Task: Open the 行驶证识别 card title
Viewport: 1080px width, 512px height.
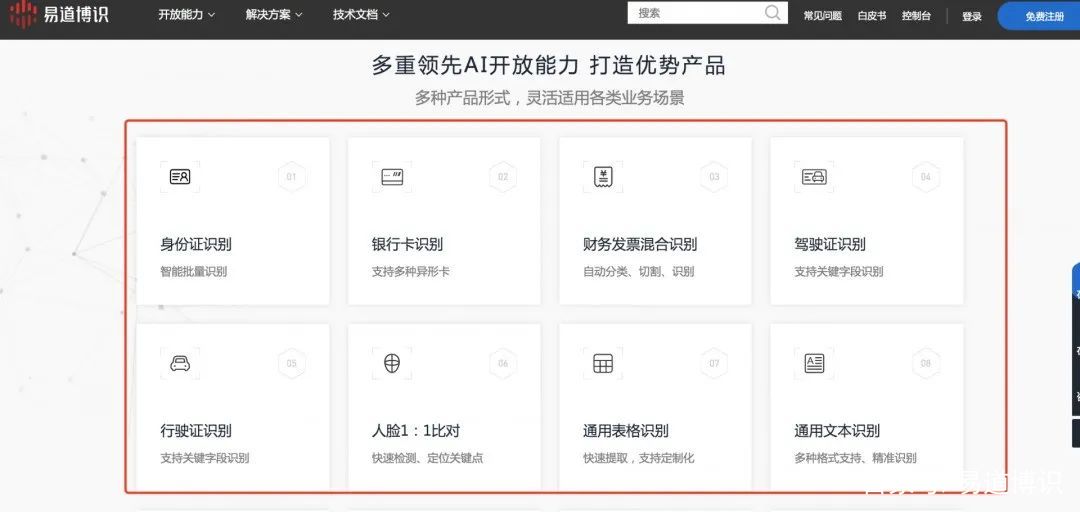Action: (196, 431)
